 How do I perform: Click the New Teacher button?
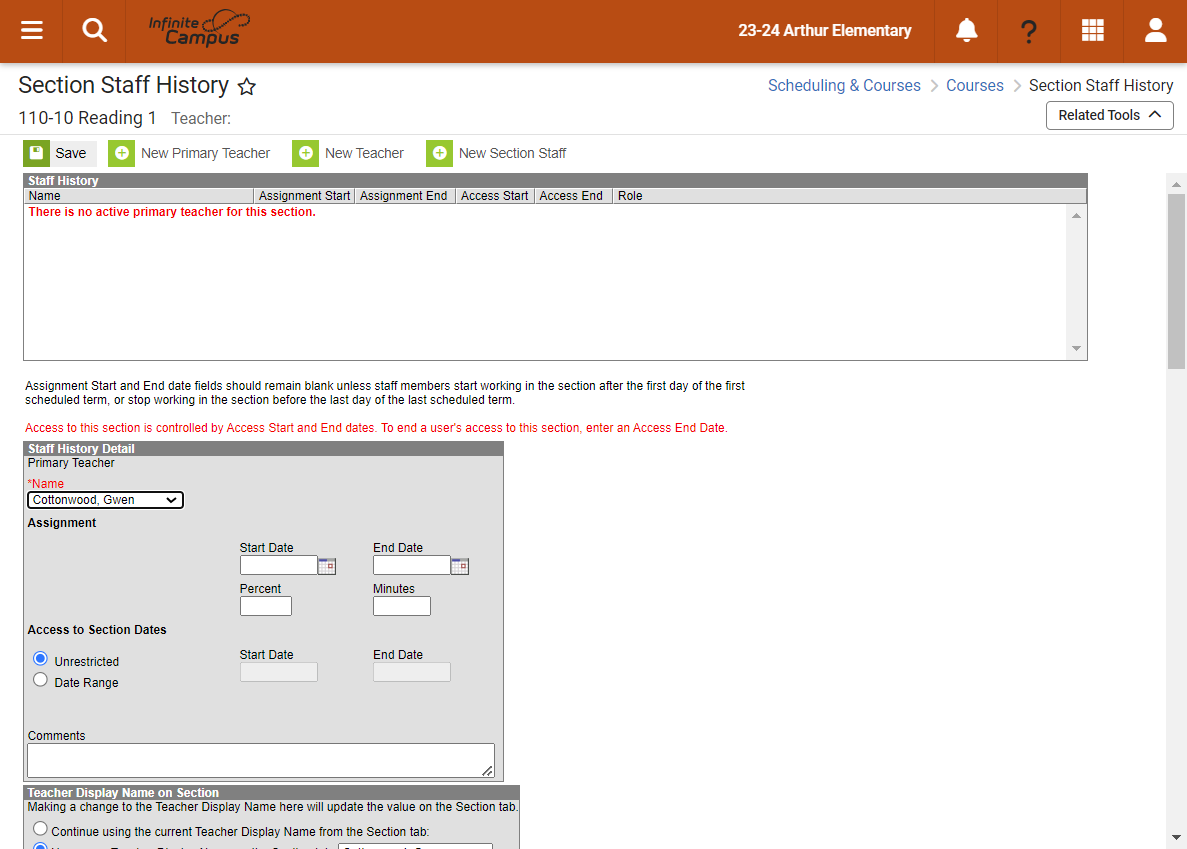(x=348, y=153)
